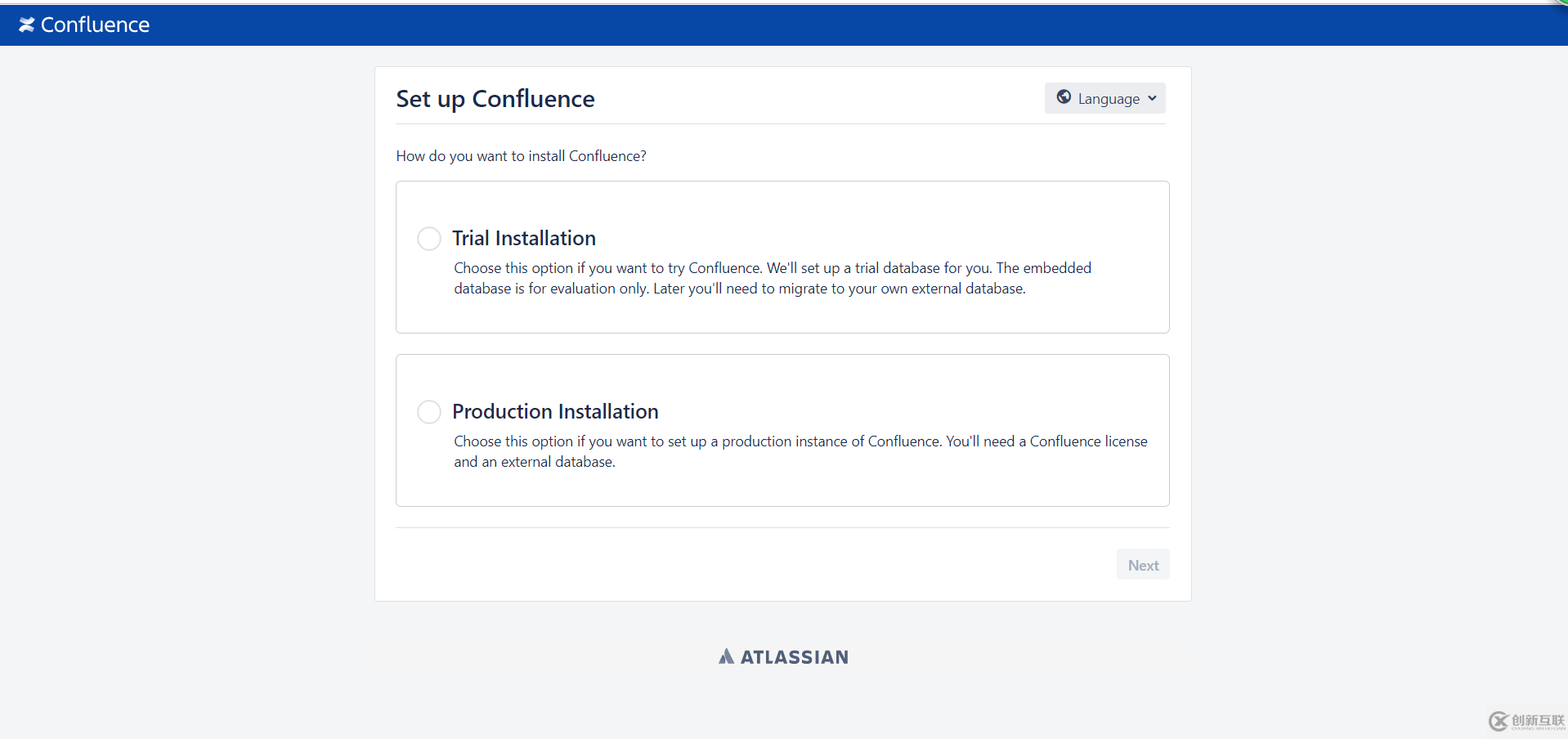Viewport: 1568px width, 739px height.
Task: Select the Production Installation radio button
Action: pos(429,412)
